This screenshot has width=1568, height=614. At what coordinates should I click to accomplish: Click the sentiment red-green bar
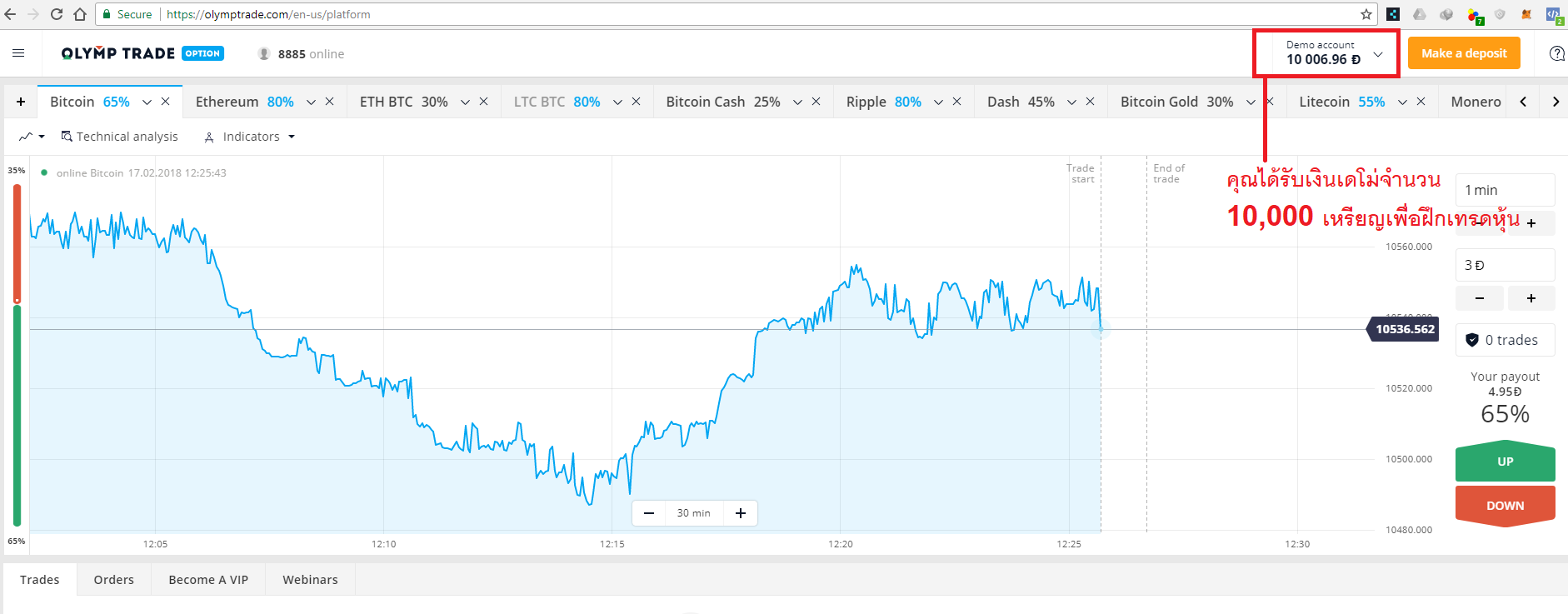click(17, 355)
